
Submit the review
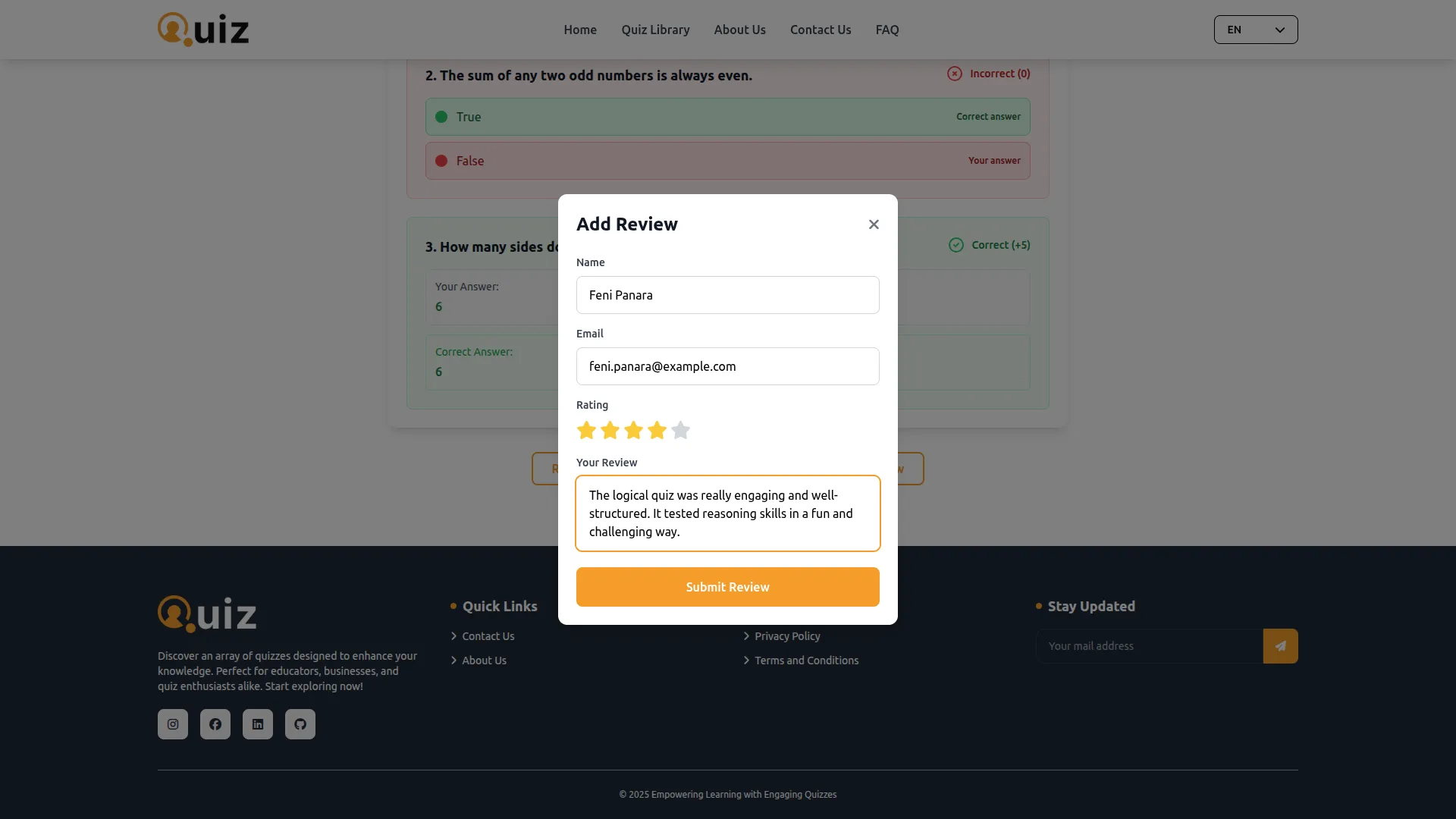click(x=727, y=586)
